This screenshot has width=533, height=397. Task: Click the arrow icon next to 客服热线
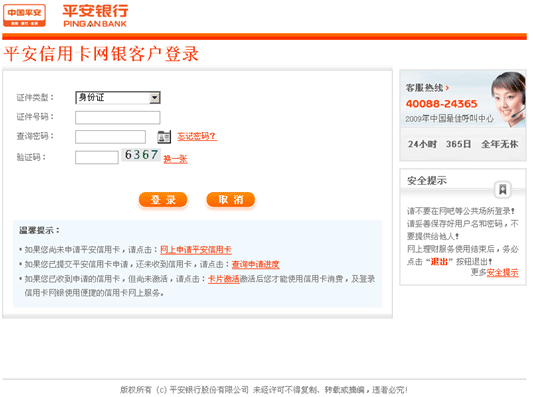[x=447, y=88]
